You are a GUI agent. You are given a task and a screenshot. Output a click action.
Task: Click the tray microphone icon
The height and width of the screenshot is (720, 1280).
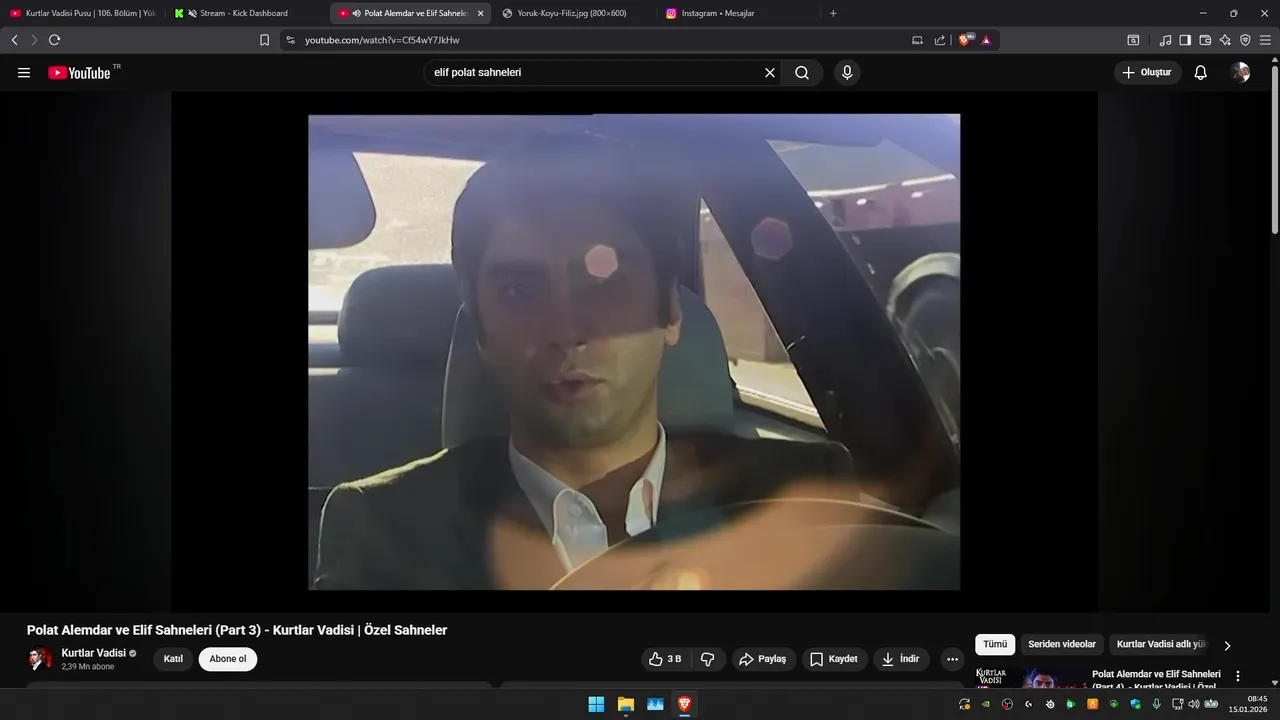(x=1156, y=704)
